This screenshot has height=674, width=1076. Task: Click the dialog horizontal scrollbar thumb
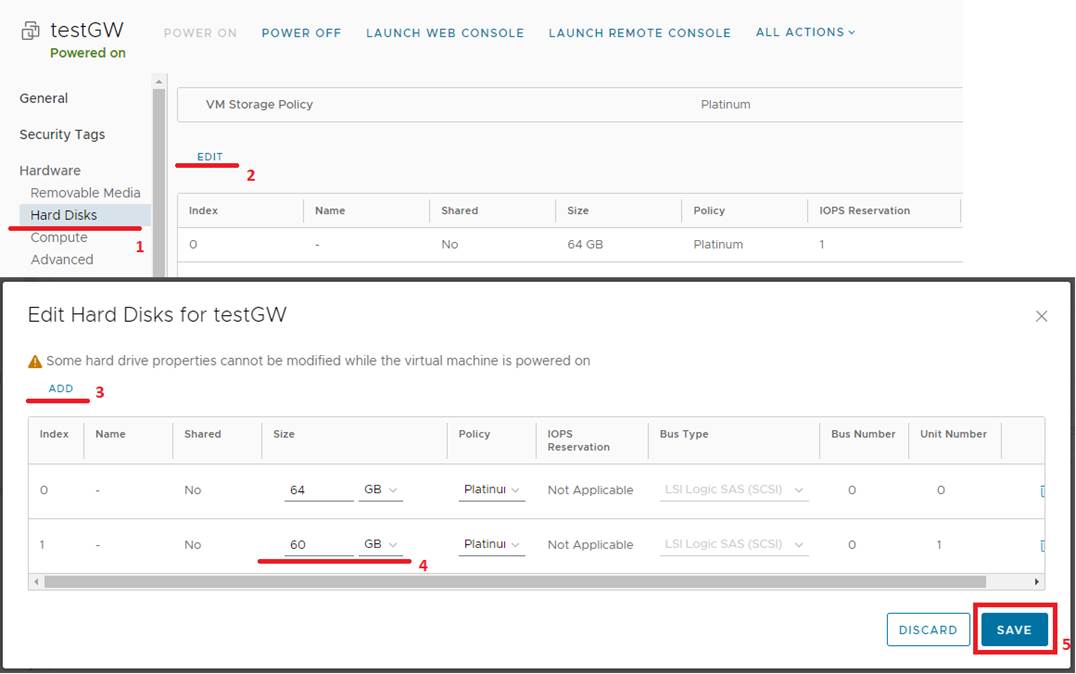pos(515,582)
